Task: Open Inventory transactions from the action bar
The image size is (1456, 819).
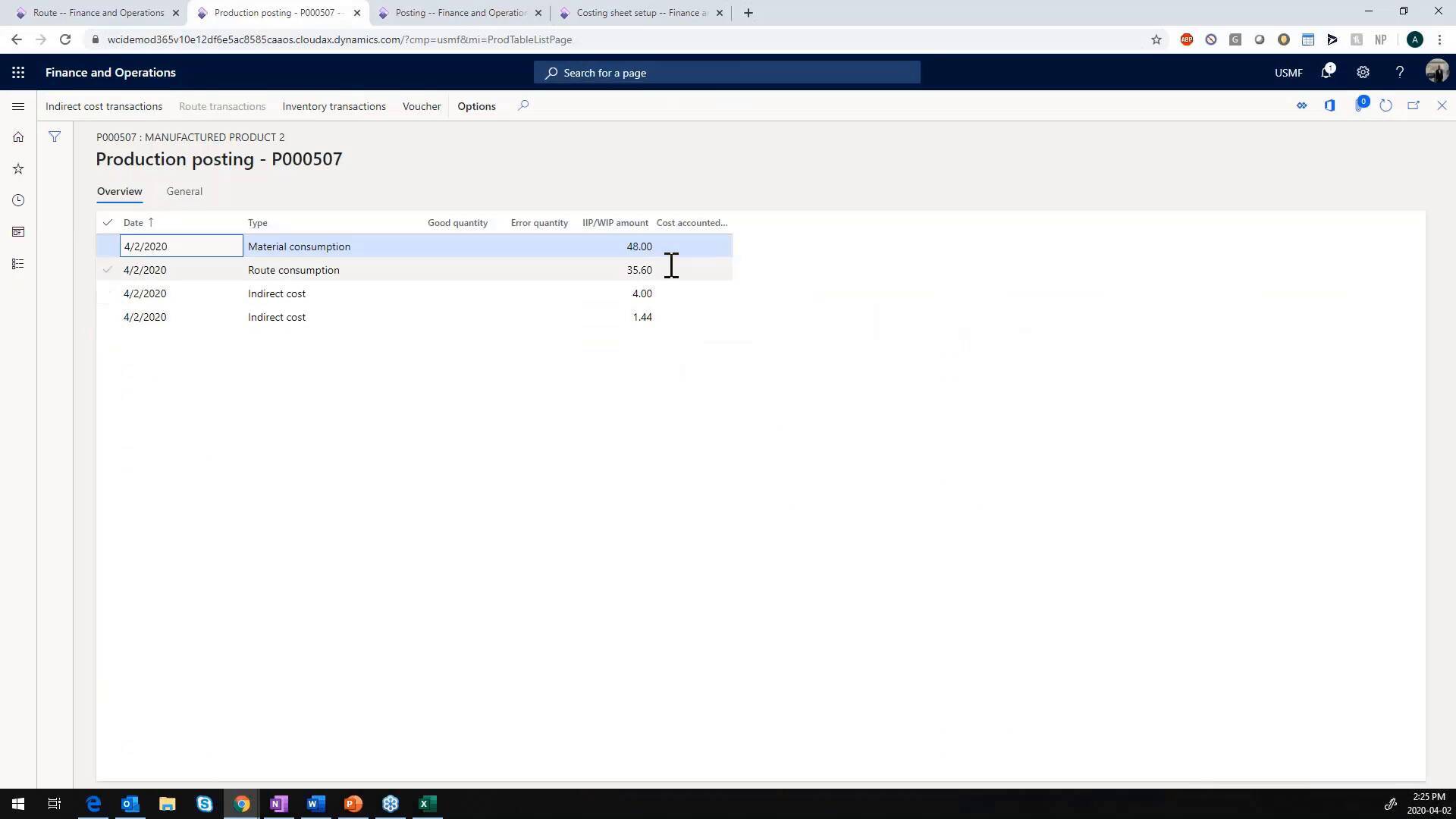Action: tap(334, 106)
